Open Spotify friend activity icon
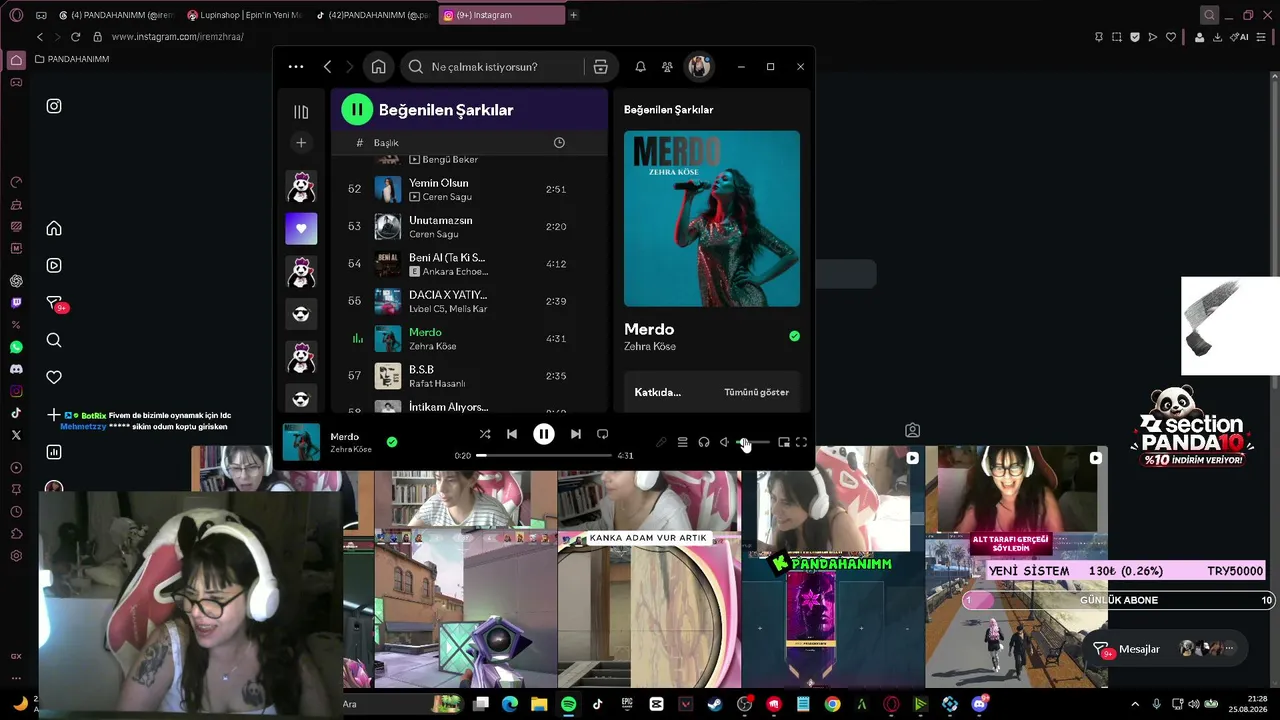This screenshot has width=1280, height=720. 667,67
